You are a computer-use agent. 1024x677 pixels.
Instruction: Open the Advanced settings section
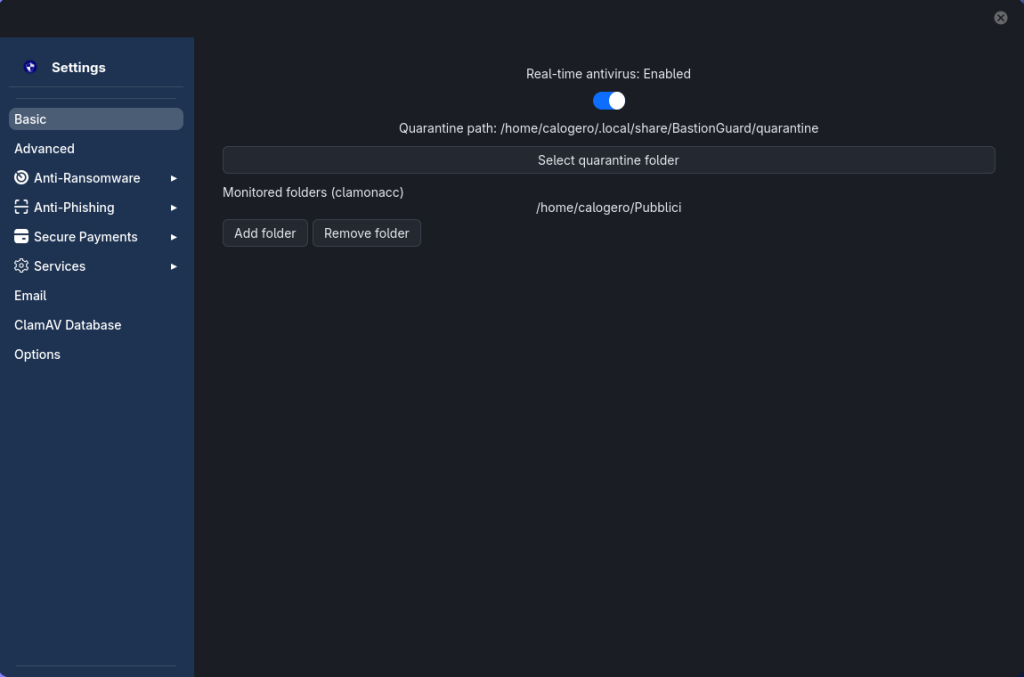pyautogui.click(x=96, y=148)
